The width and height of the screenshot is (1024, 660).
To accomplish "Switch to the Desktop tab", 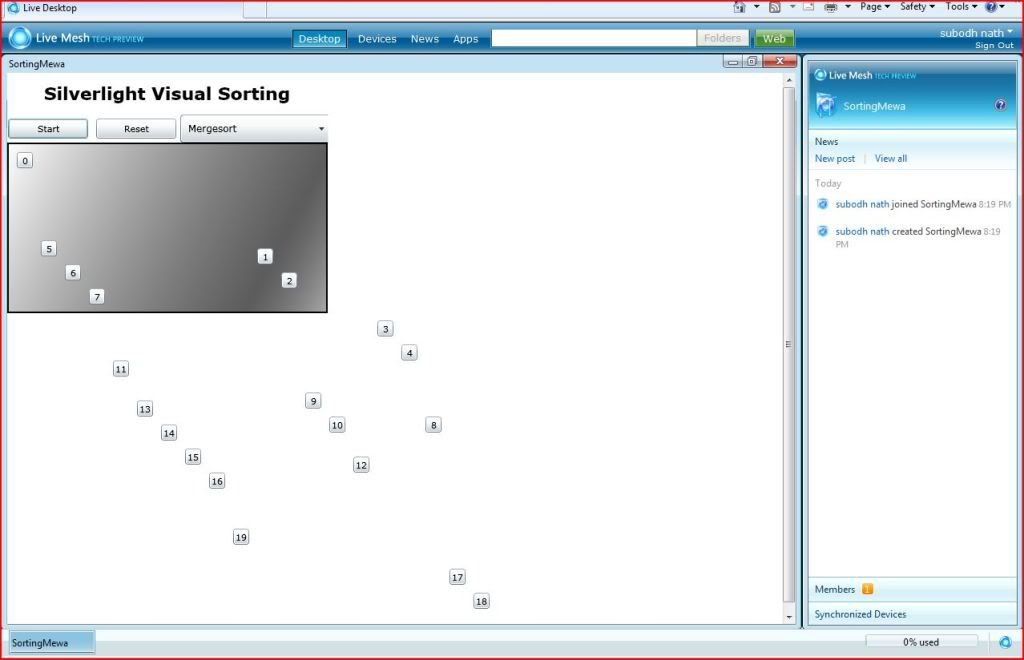I will [319, 39].
